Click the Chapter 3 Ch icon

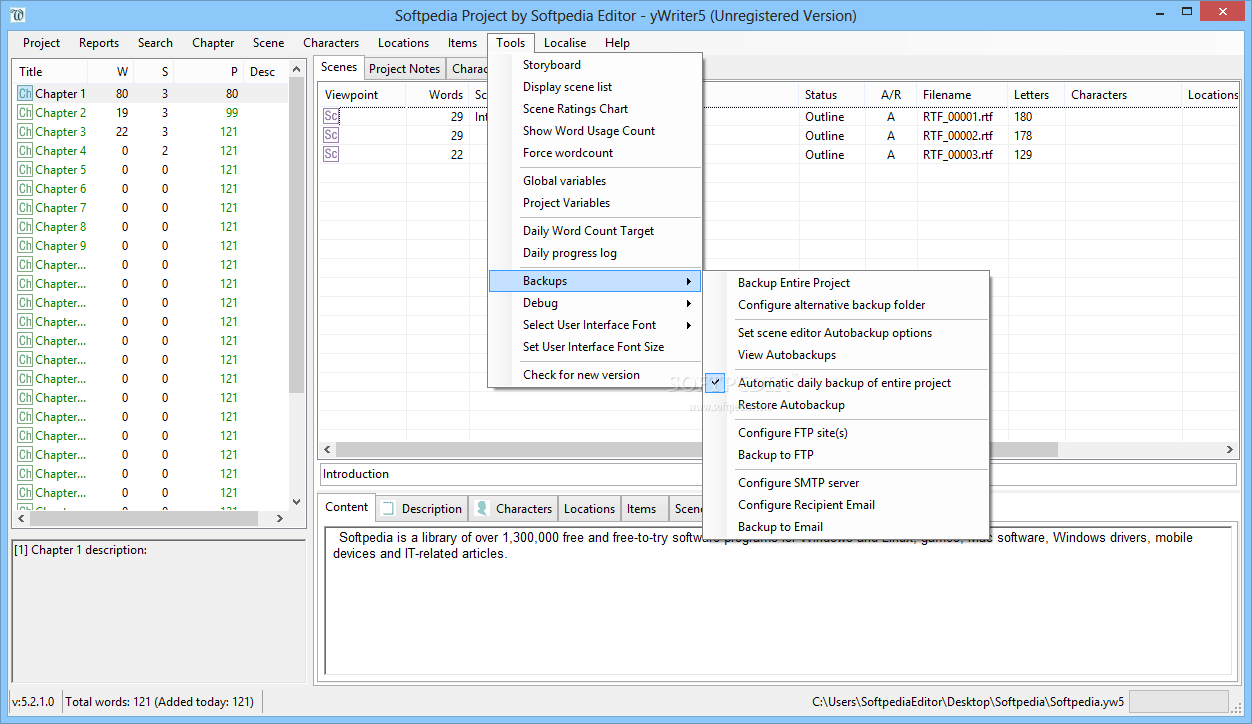click(25, 132)
